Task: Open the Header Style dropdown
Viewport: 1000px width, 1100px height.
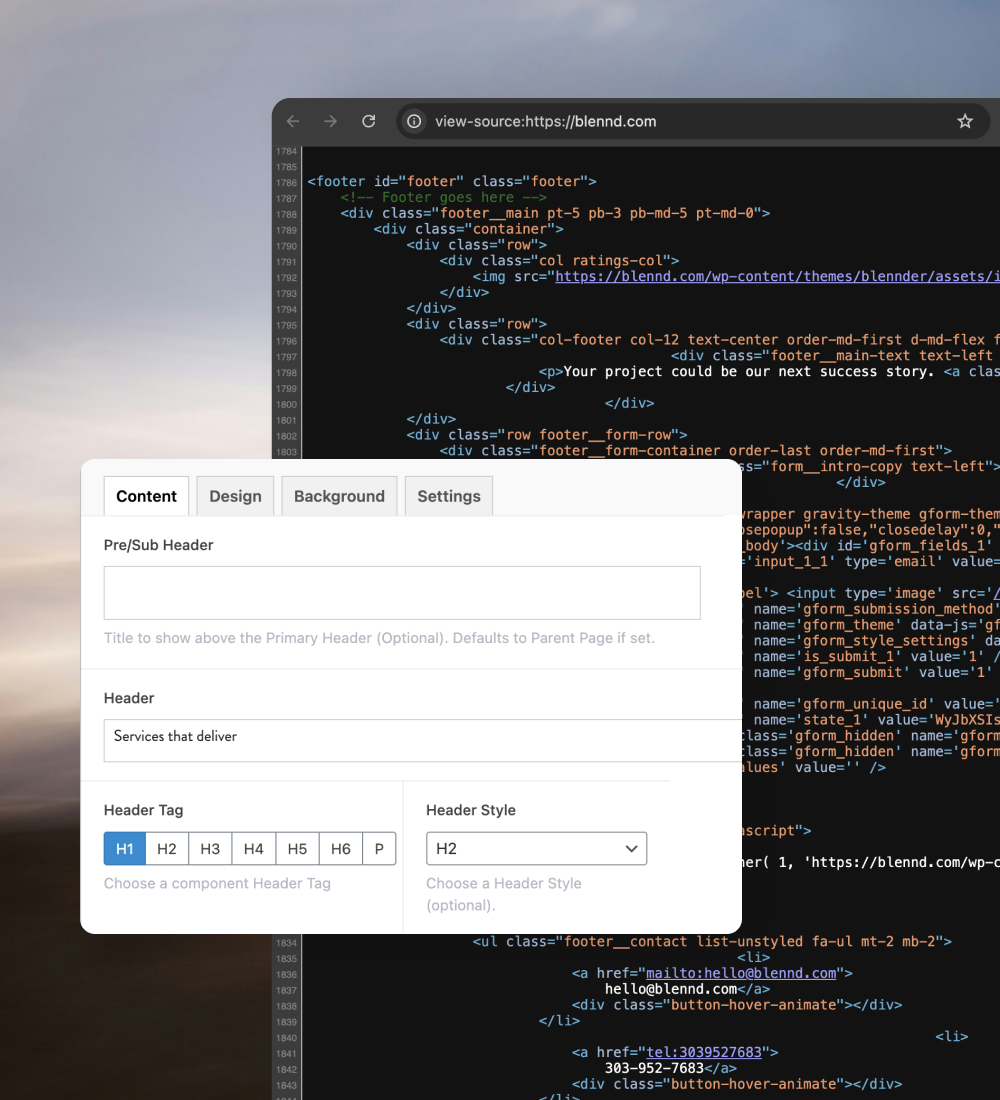Action: pyautogui.click(x=536, y=848)
